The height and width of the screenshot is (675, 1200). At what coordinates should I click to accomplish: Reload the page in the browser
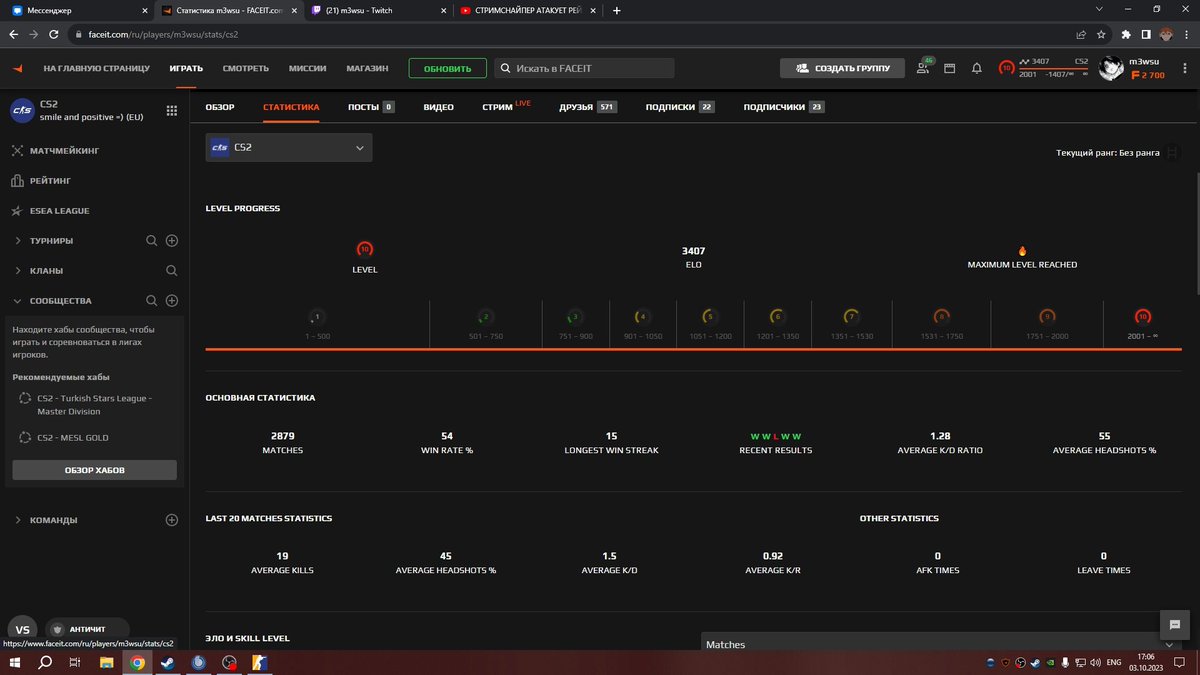(x=55, y=33)
